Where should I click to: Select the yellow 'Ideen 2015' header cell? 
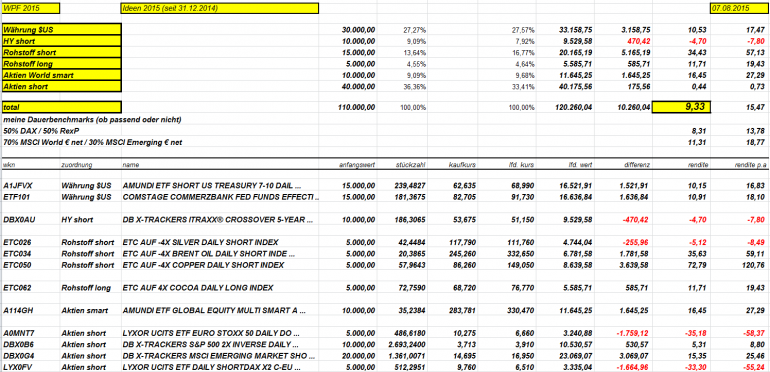coord(220,8)
